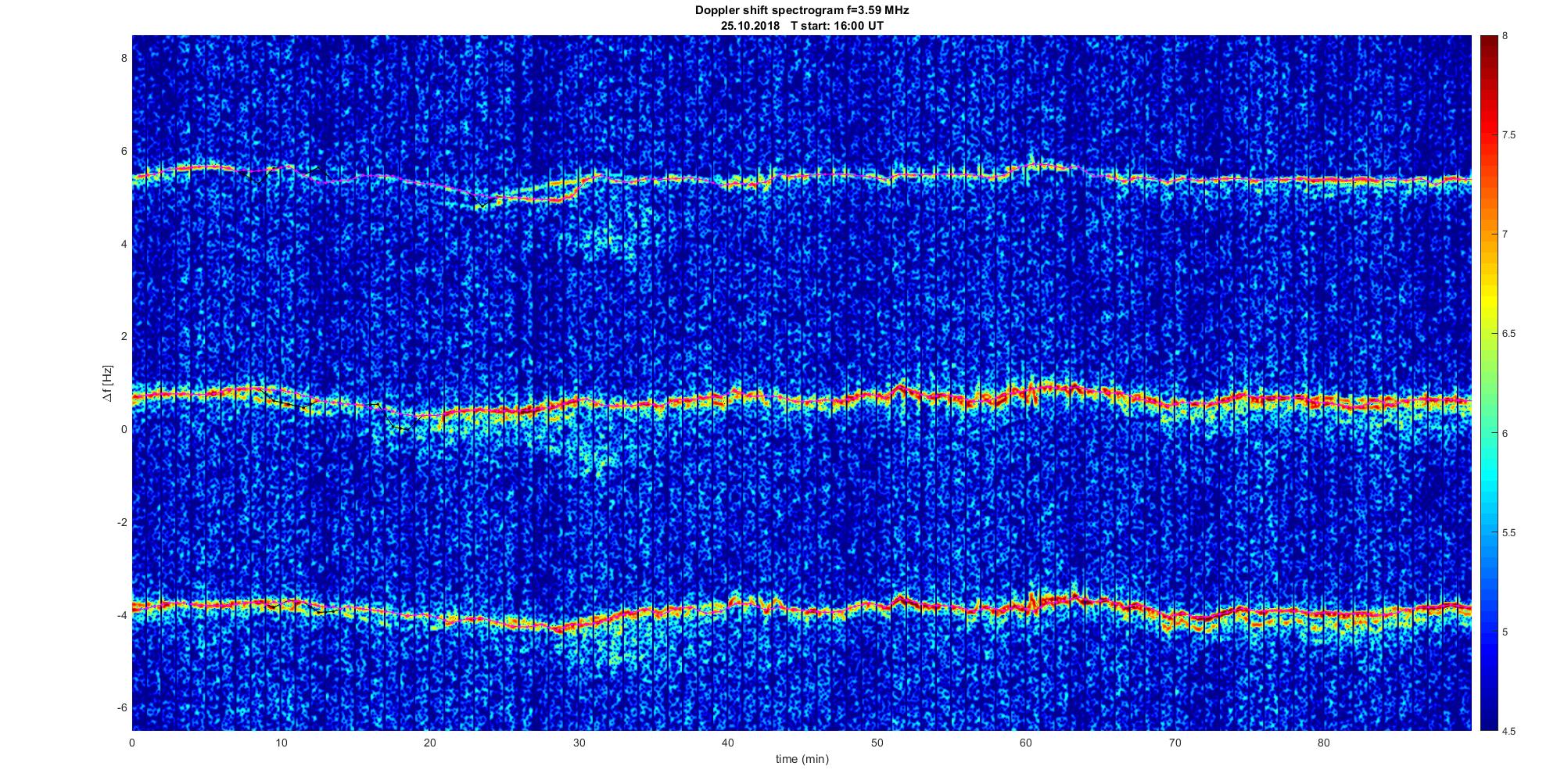Click the x-axis tick label '0'
This screenshot has height=784, width=1564.
132,743
